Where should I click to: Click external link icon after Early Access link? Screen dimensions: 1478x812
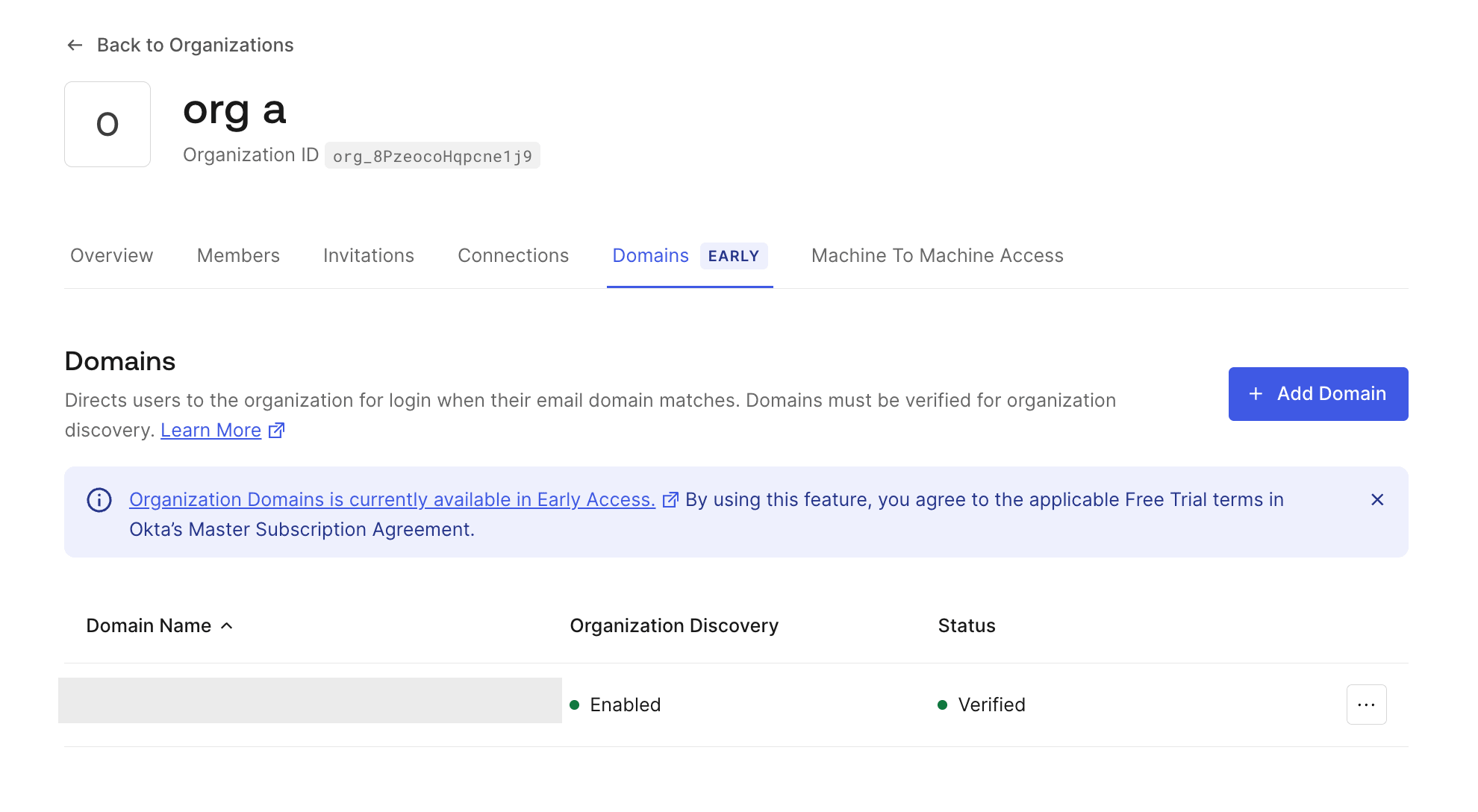670,500
